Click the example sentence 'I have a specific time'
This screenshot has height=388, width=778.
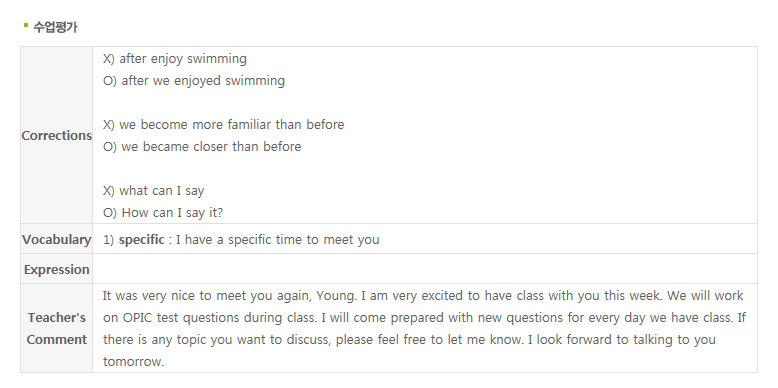coord(277,240)
